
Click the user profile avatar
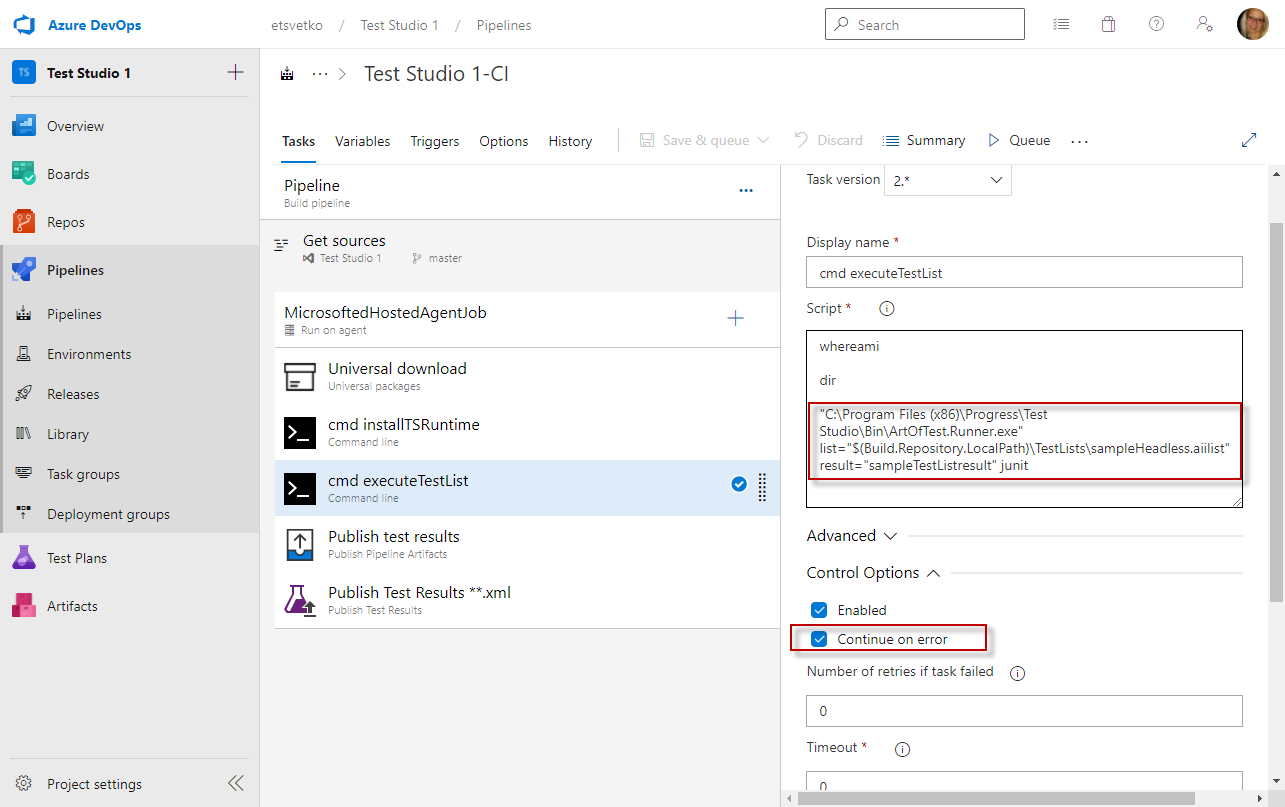pos(1252,25)
